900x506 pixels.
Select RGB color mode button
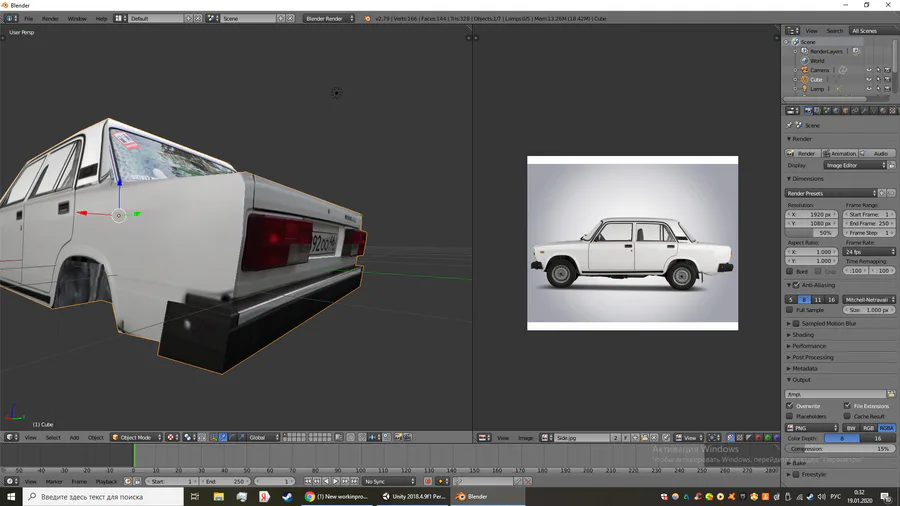coord(868,428)
